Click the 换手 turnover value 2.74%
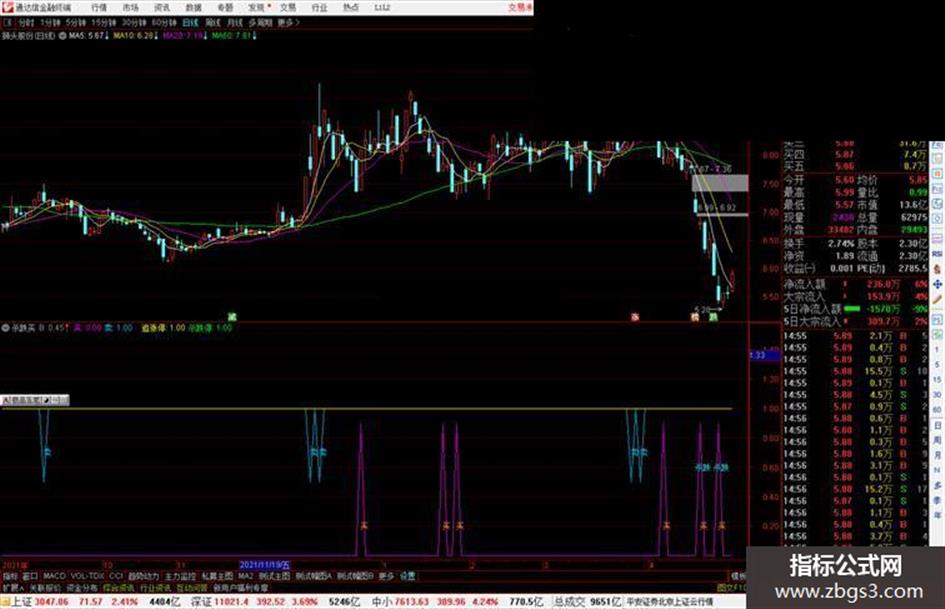Viewport: 945px width, 609px height. [841, 244]
